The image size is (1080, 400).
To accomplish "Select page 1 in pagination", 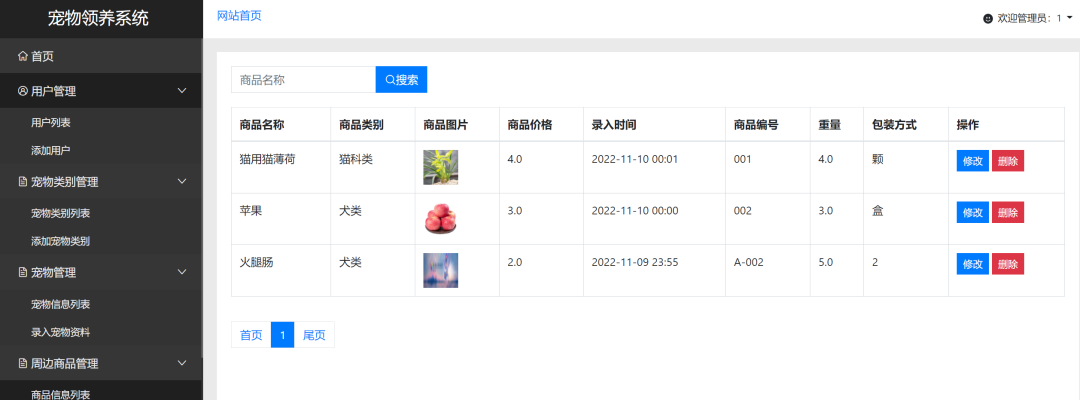I will tap(282, 335).
